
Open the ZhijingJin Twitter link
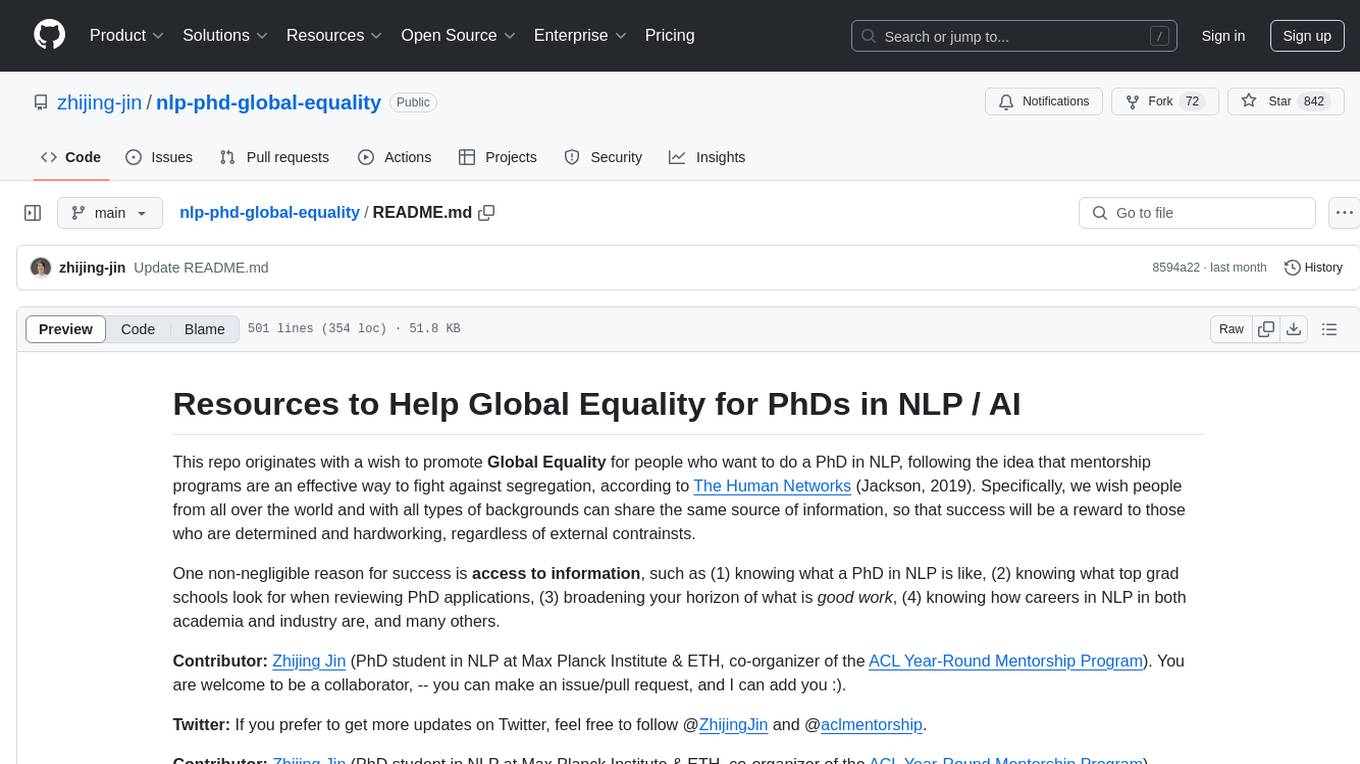pyautogui.click(x=733, y=724)
